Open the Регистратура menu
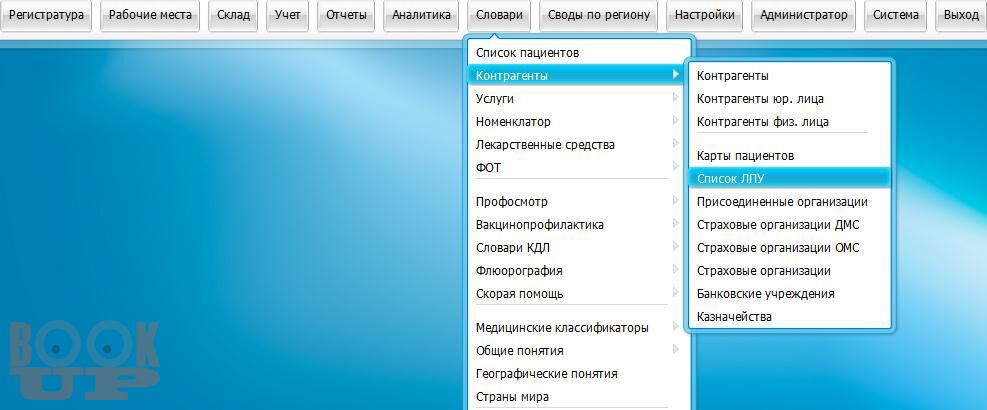987x410 pixels. [46, 15]
